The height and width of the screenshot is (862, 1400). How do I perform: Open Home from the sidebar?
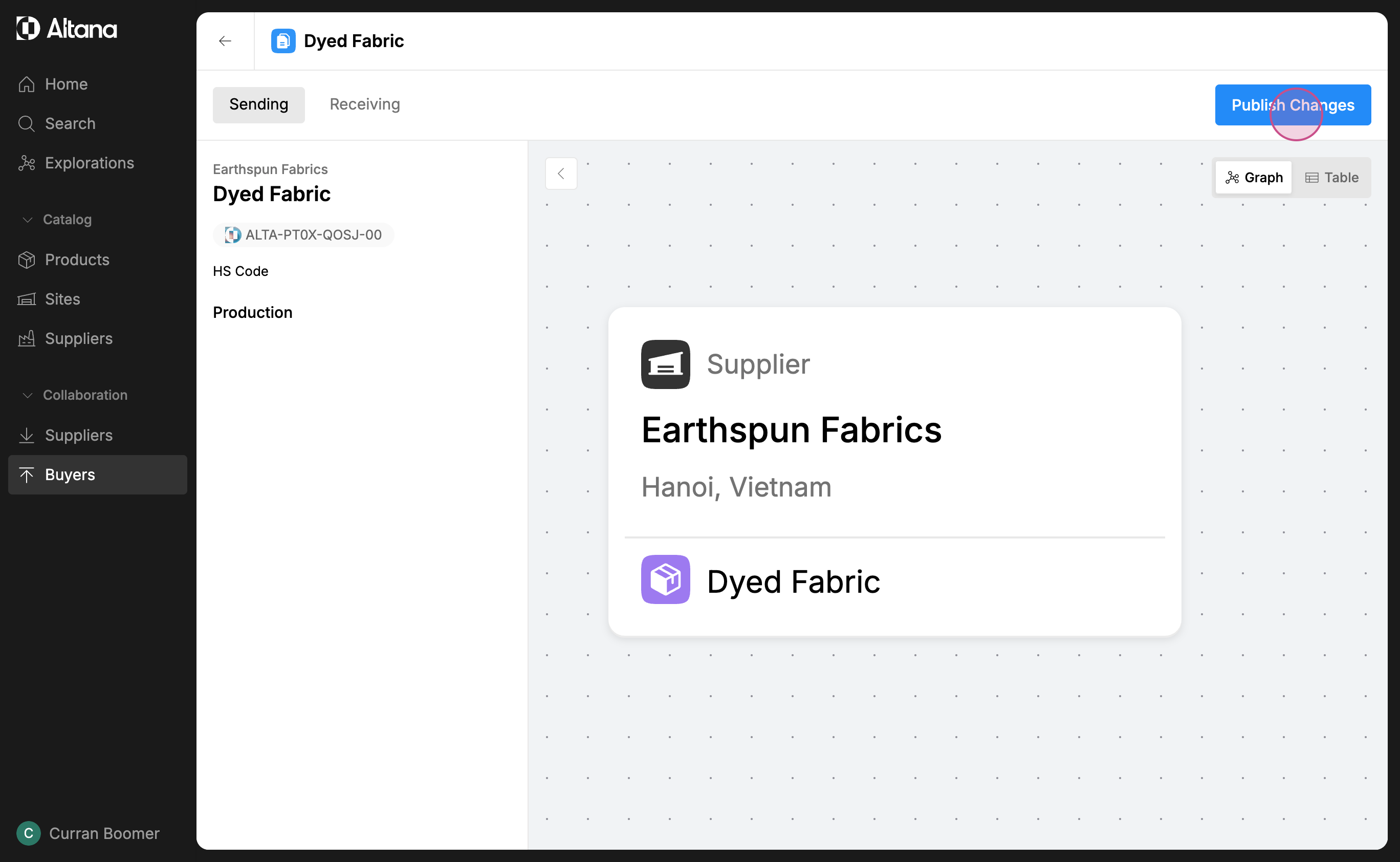66,84
